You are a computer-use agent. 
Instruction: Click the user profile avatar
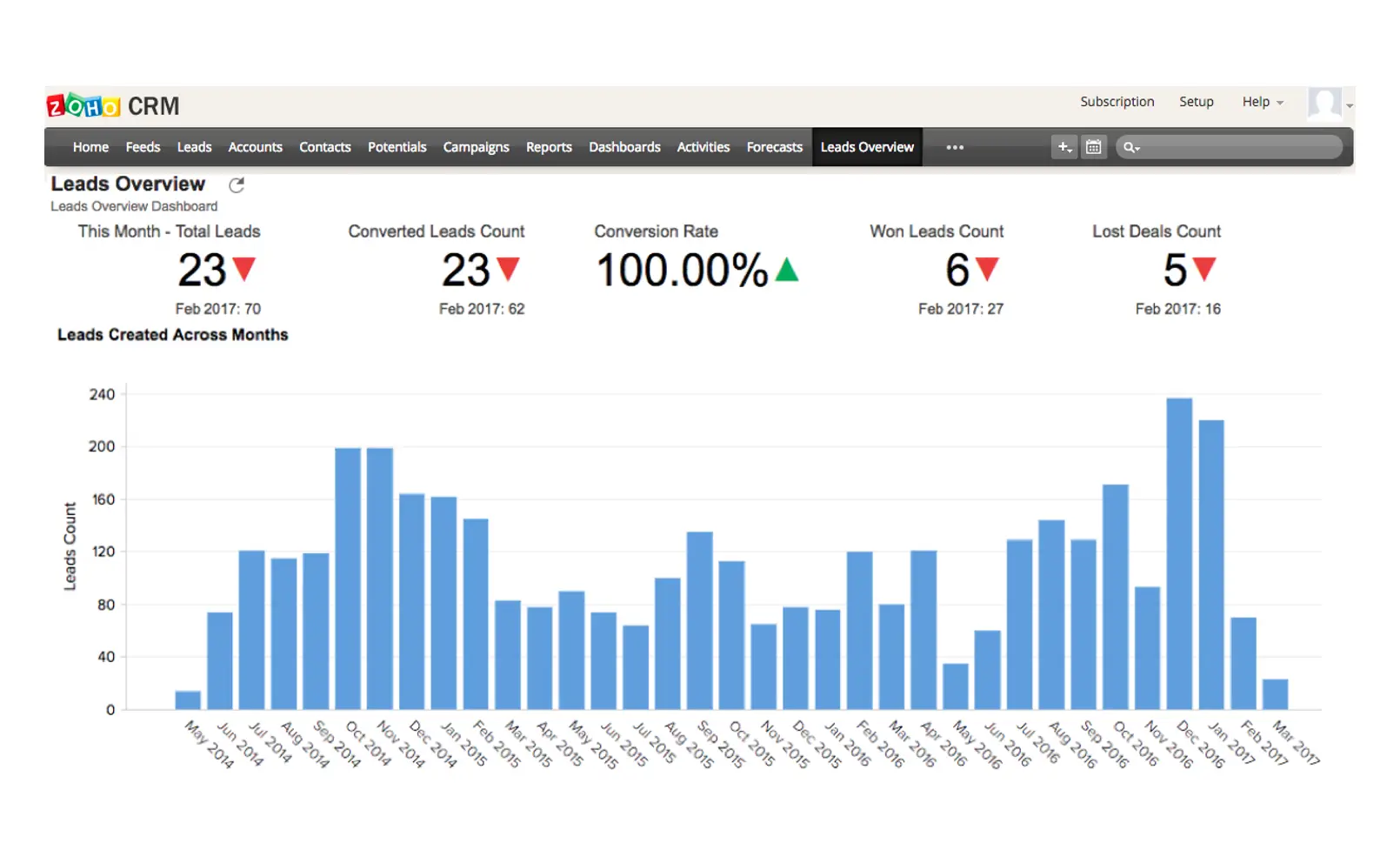tap(1324, 103)
